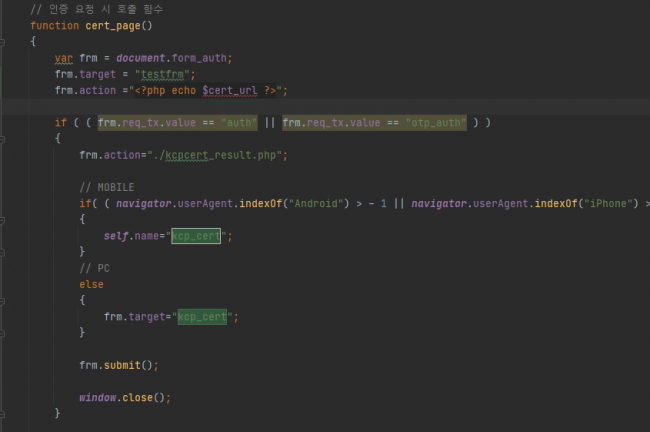Click 'submit' in frm.submit()
This screenshot has width=650, height=432.
click(122, 365)
